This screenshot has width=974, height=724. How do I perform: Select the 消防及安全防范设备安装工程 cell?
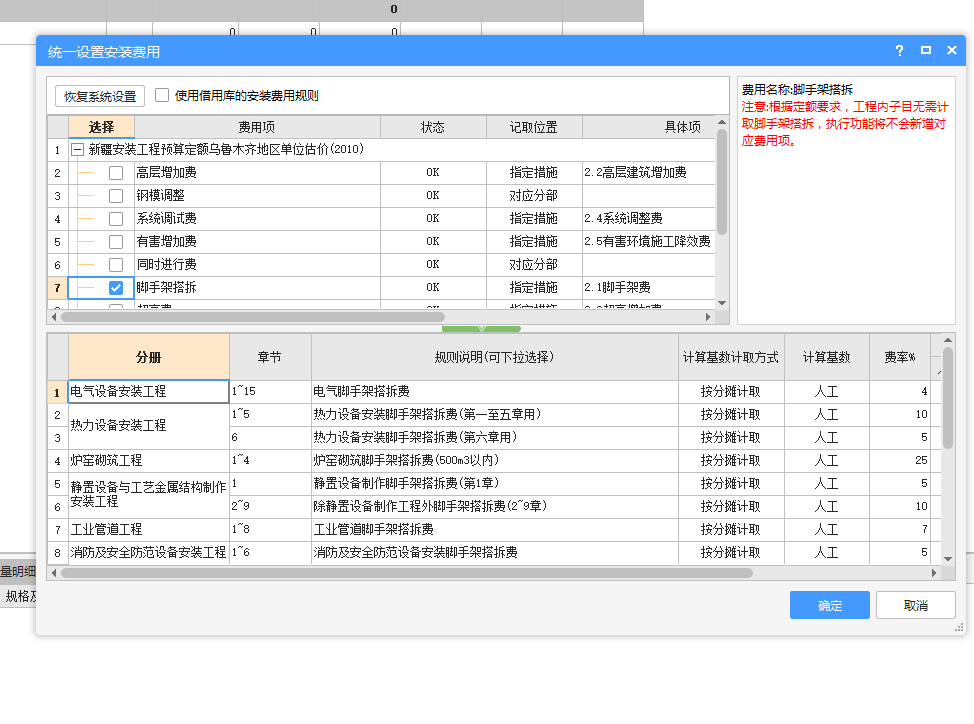click(x=149, y=553)
